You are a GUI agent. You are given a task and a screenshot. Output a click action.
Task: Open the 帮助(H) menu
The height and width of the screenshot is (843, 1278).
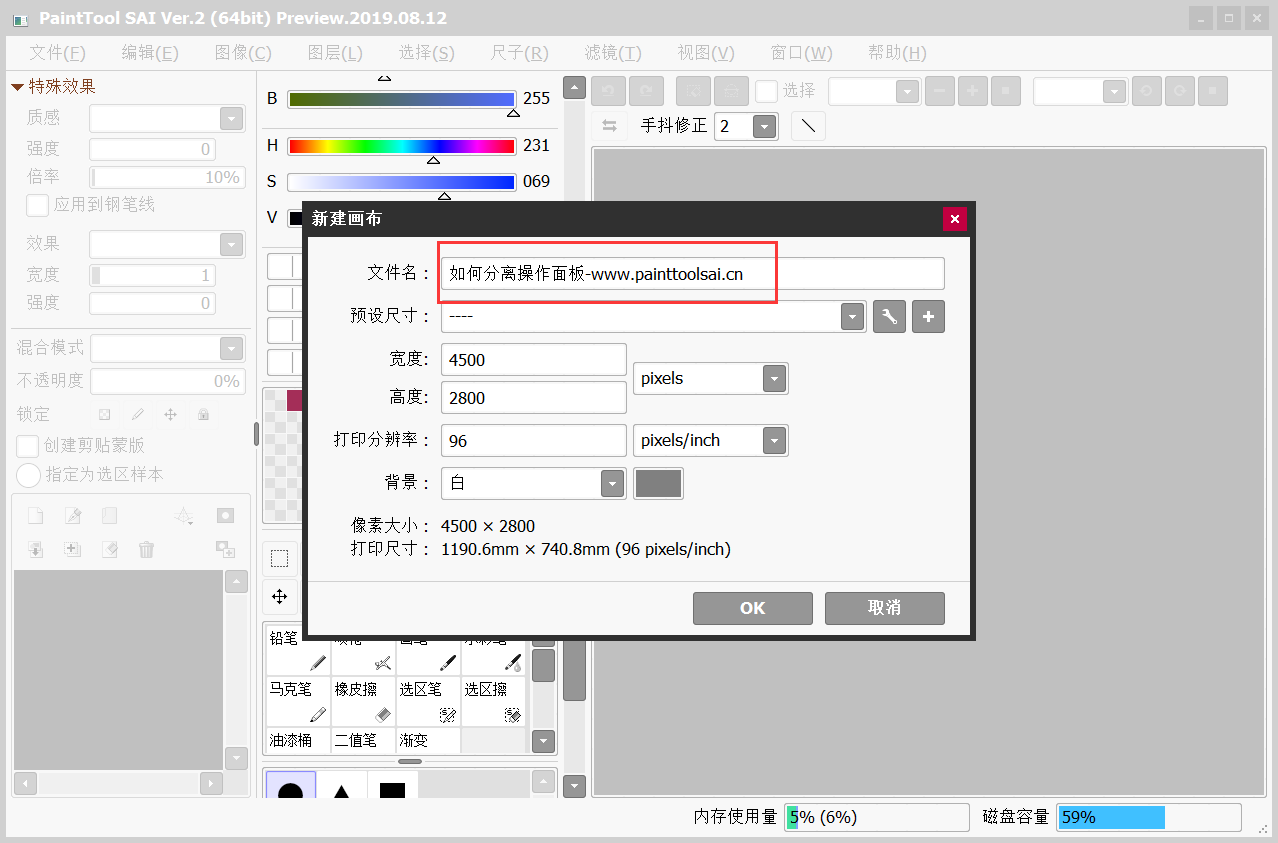tap(898, 53)
